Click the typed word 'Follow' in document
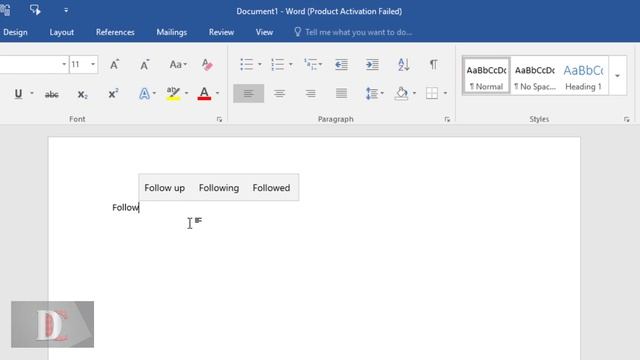This screenshot has height=360, width=640. [126, 207]
